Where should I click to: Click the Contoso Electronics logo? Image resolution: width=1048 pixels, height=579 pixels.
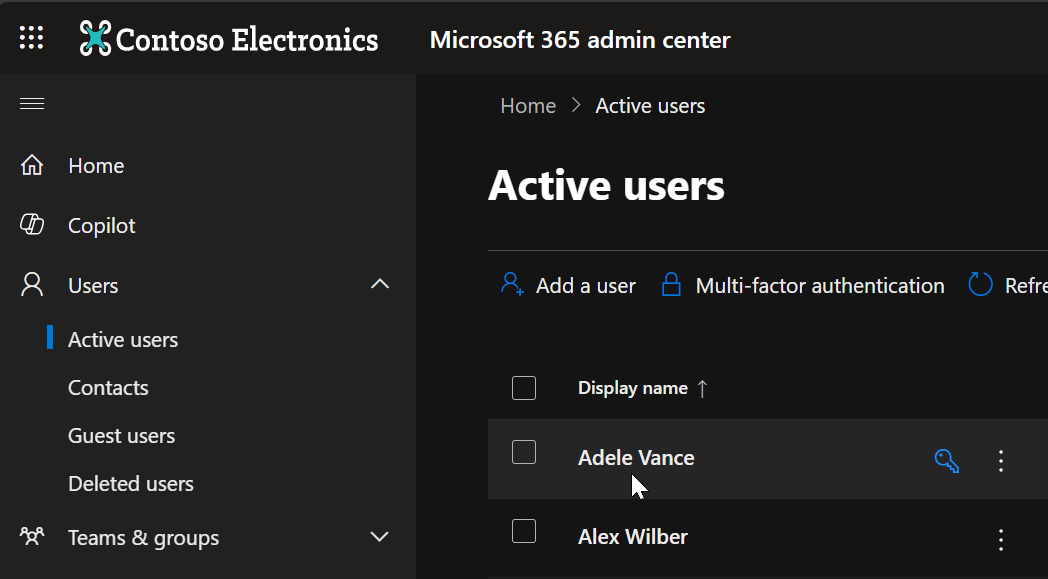(x=229, y=38)
